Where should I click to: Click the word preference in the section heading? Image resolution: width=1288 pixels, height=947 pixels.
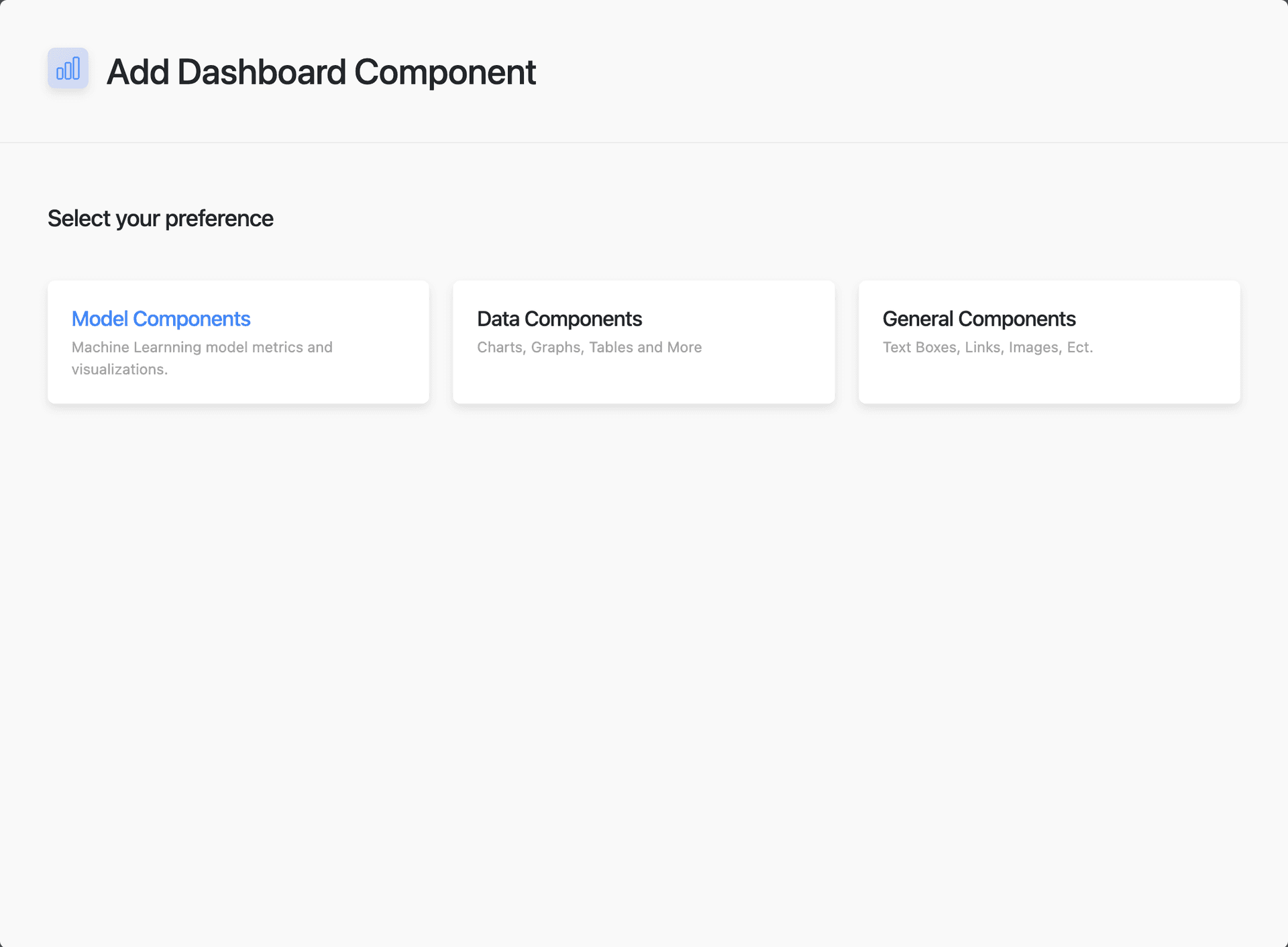click(219, 219)
